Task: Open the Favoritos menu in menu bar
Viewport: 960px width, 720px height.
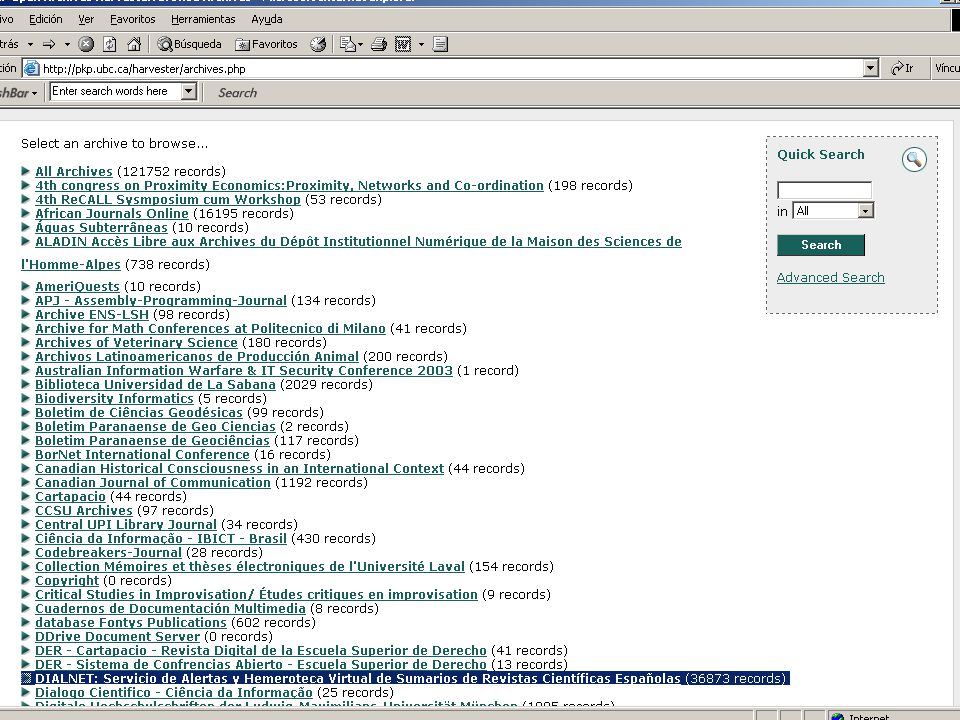Action: tap(133, 19)
